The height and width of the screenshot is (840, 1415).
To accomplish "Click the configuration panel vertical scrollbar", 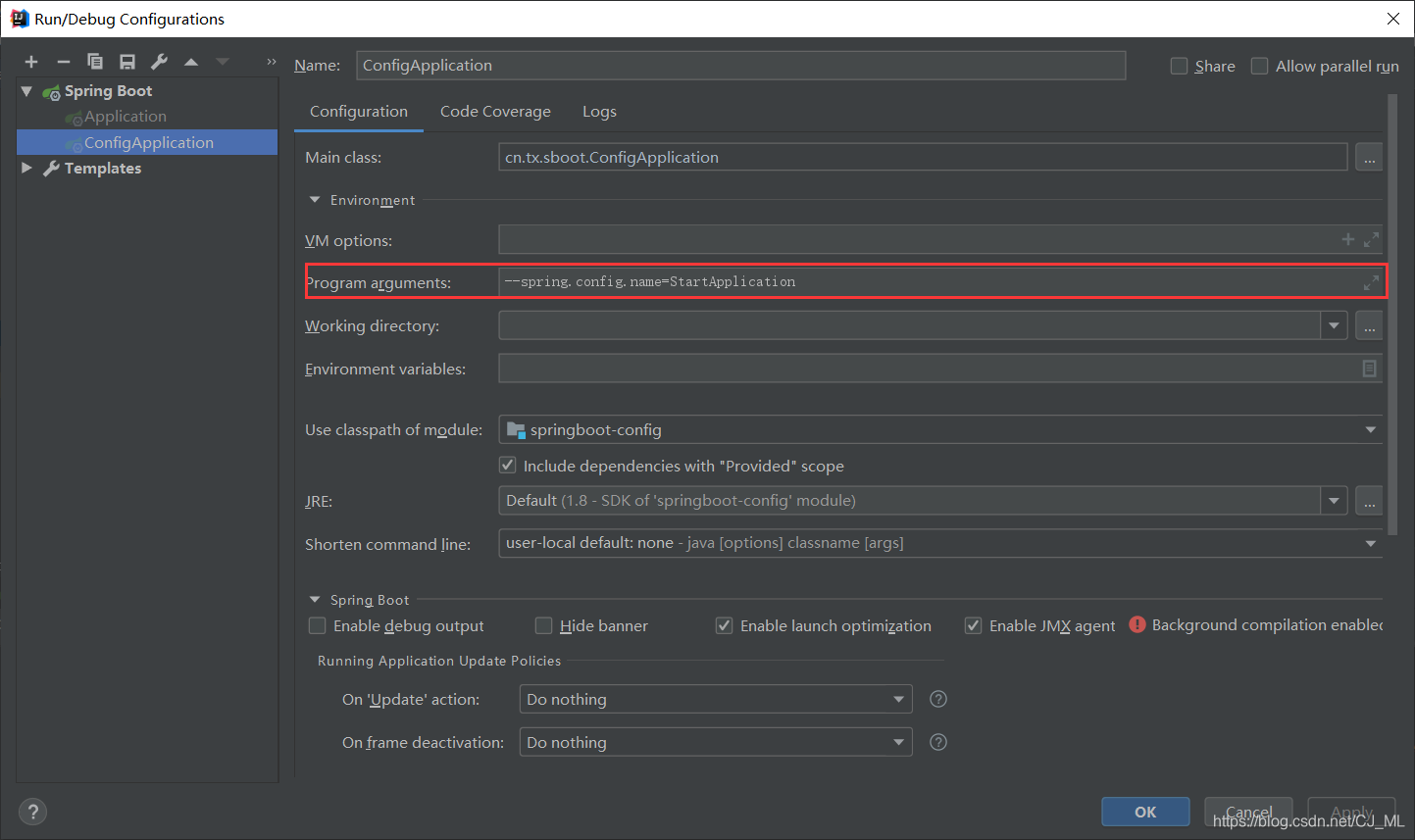I will coord(1392,314).
